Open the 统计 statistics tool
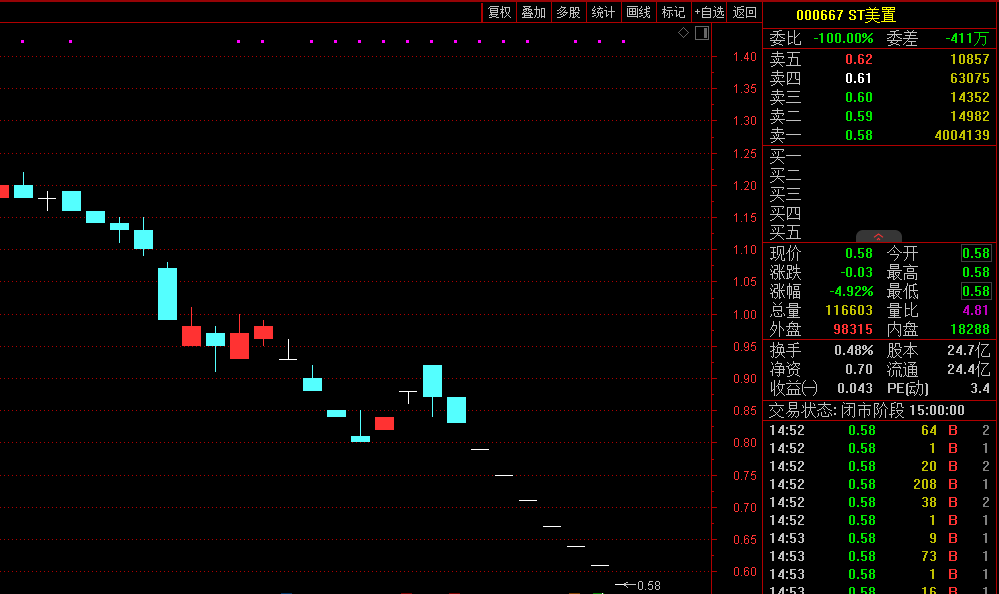 point(603,12)
